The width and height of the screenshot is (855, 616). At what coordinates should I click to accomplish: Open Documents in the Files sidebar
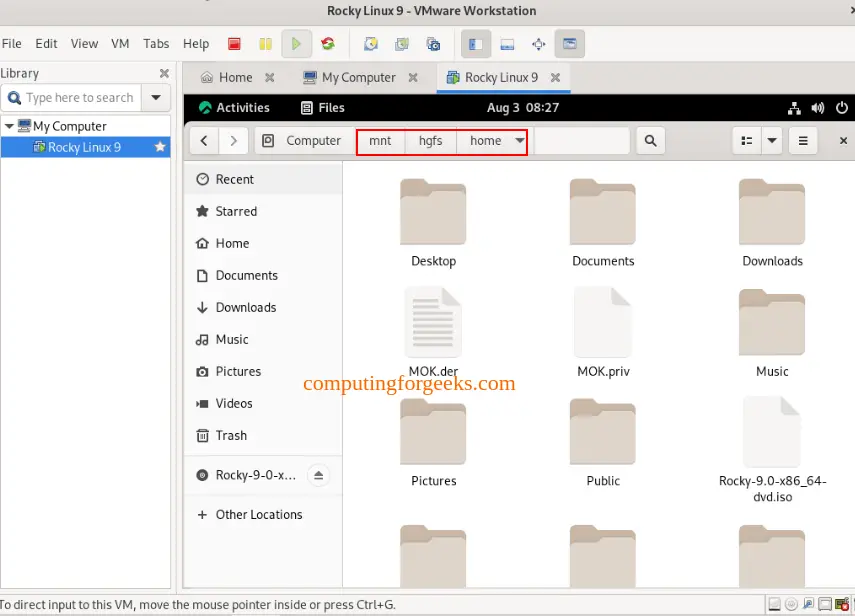(x=263, y=275)
